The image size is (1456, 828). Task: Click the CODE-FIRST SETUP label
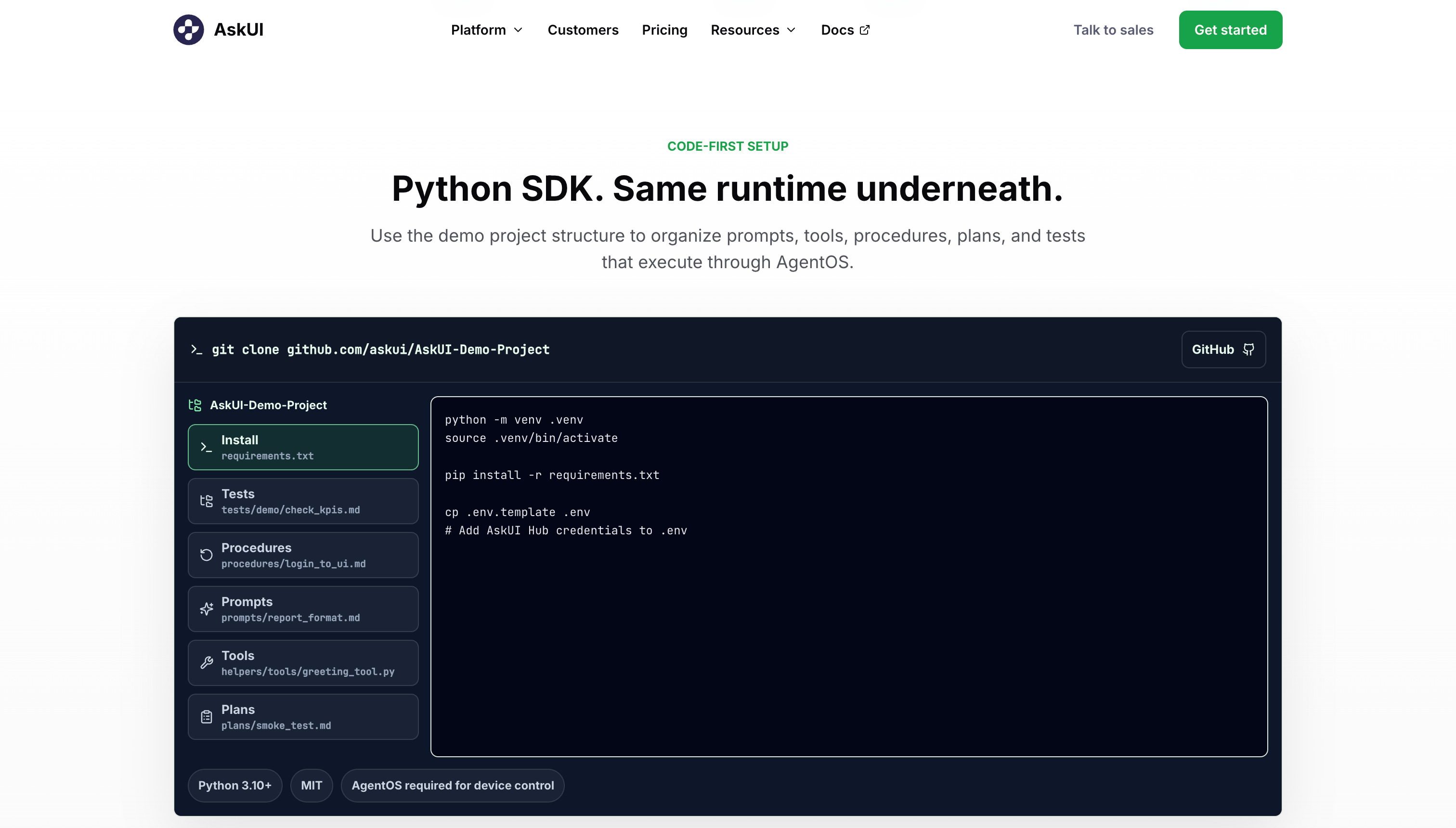[728, 146]
